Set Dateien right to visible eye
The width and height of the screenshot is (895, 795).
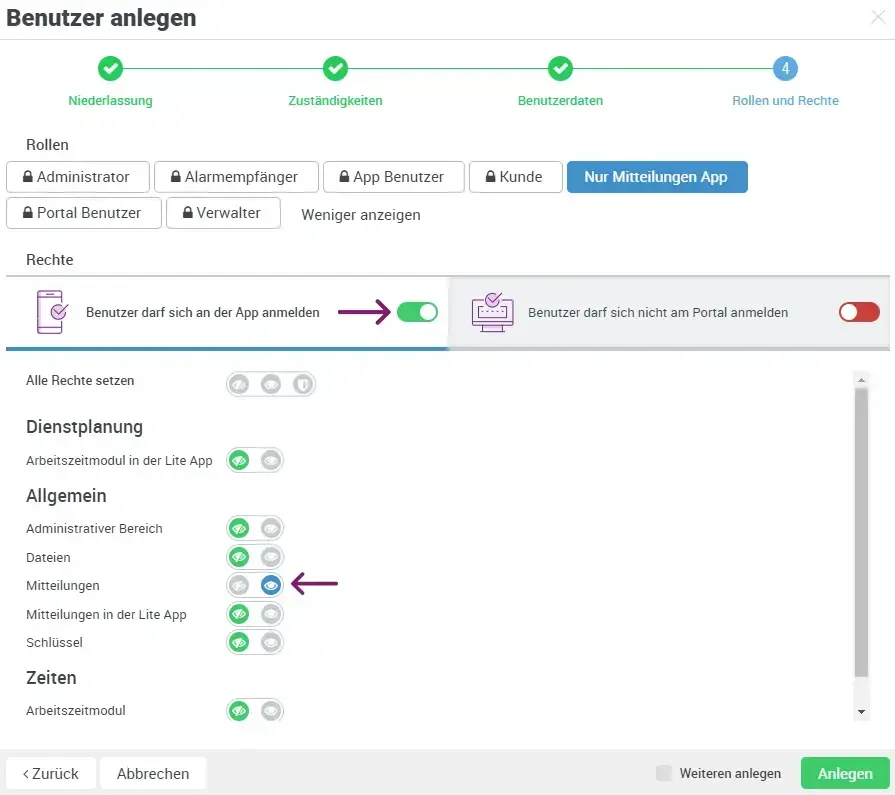click(x=270, y=557)
